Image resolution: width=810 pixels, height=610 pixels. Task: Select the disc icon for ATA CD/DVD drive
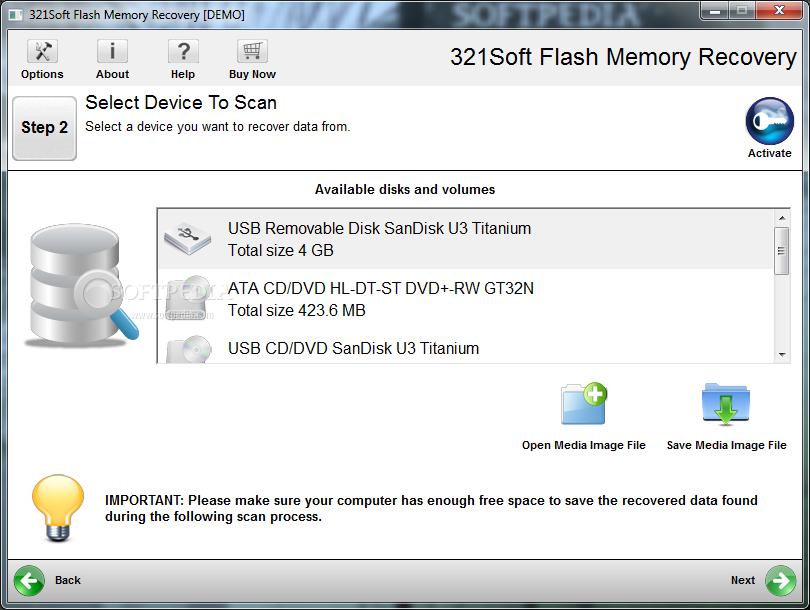click(190, 299)
